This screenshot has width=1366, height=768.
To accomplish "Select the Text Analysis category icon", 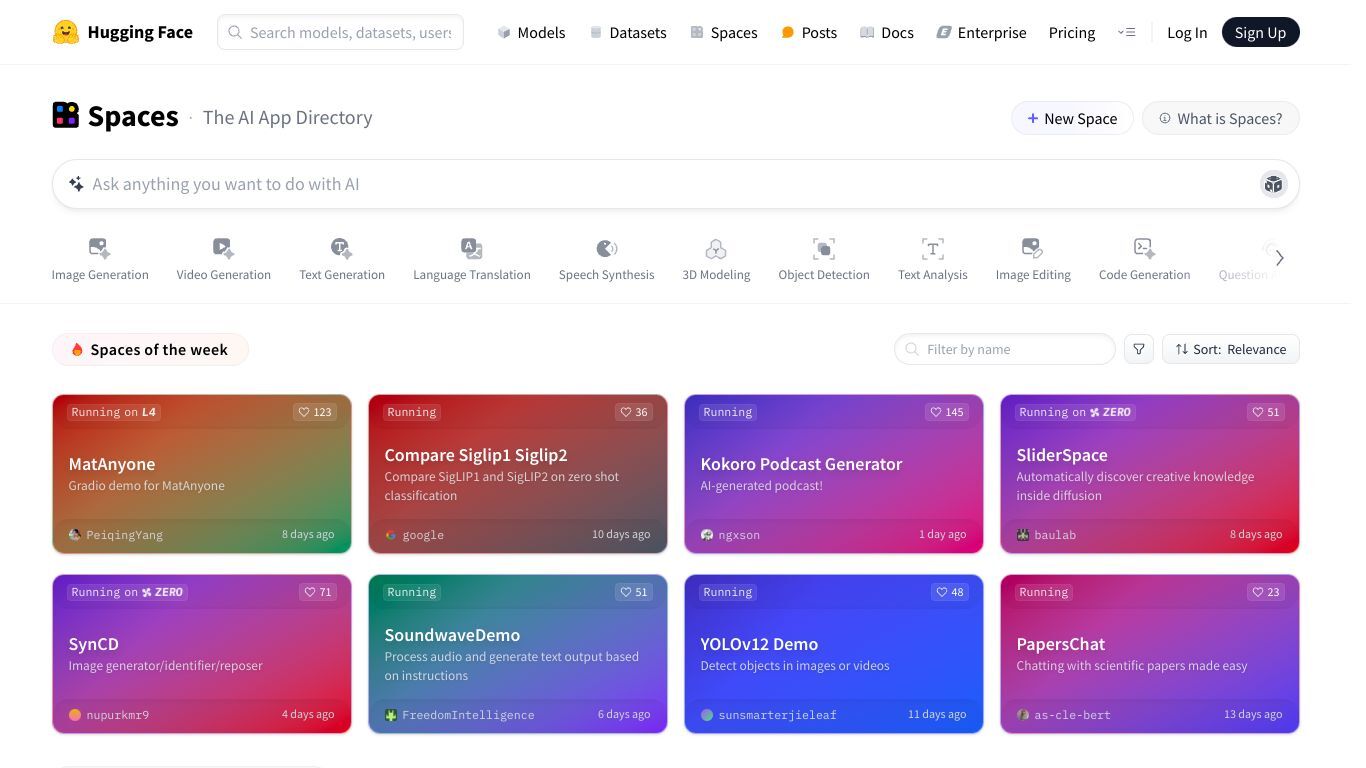I will click(933, 248).
